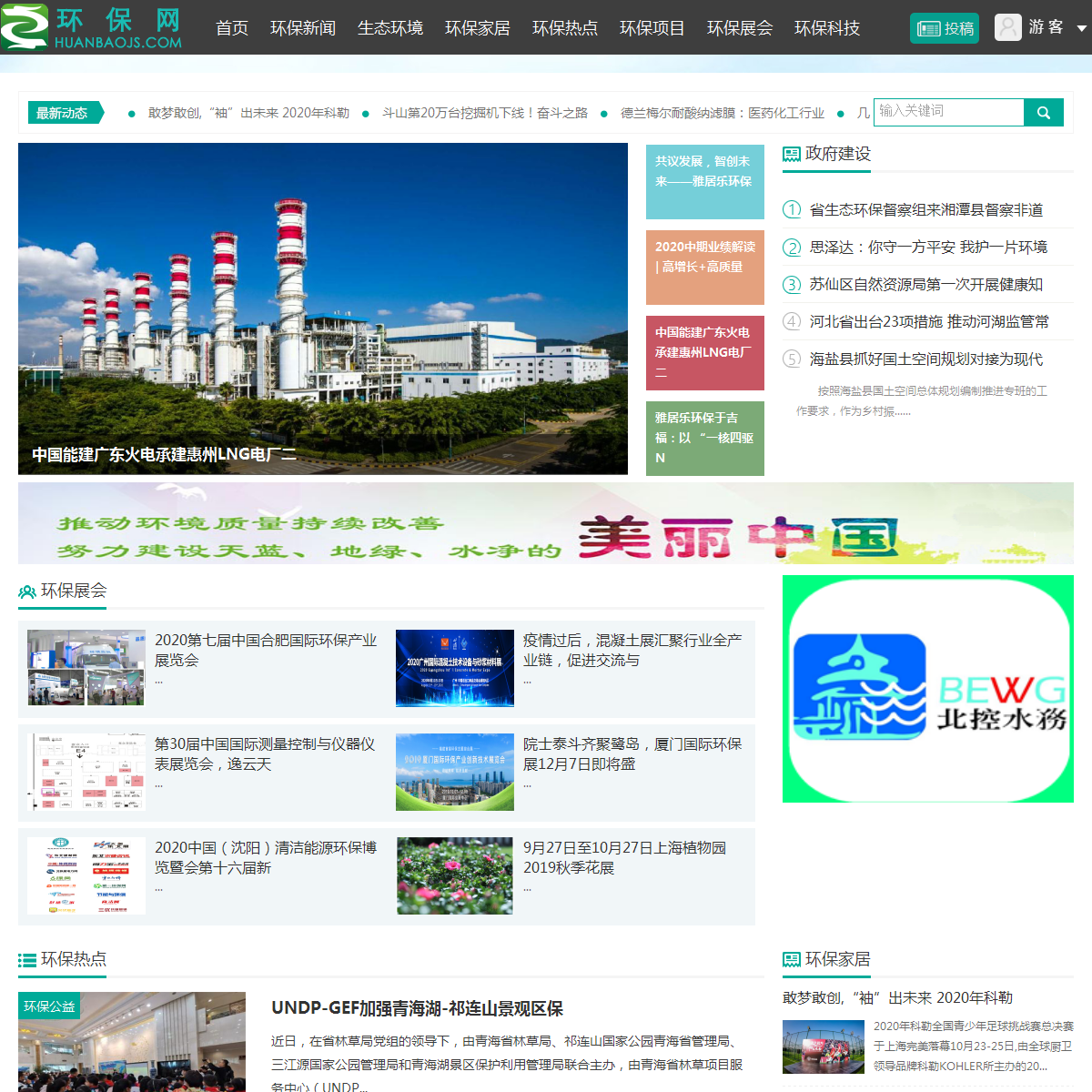Image resolution: width=1092 pixels, height=1092 pixels.
Task: Focus the keyword search input field
Action: point(948,112)
